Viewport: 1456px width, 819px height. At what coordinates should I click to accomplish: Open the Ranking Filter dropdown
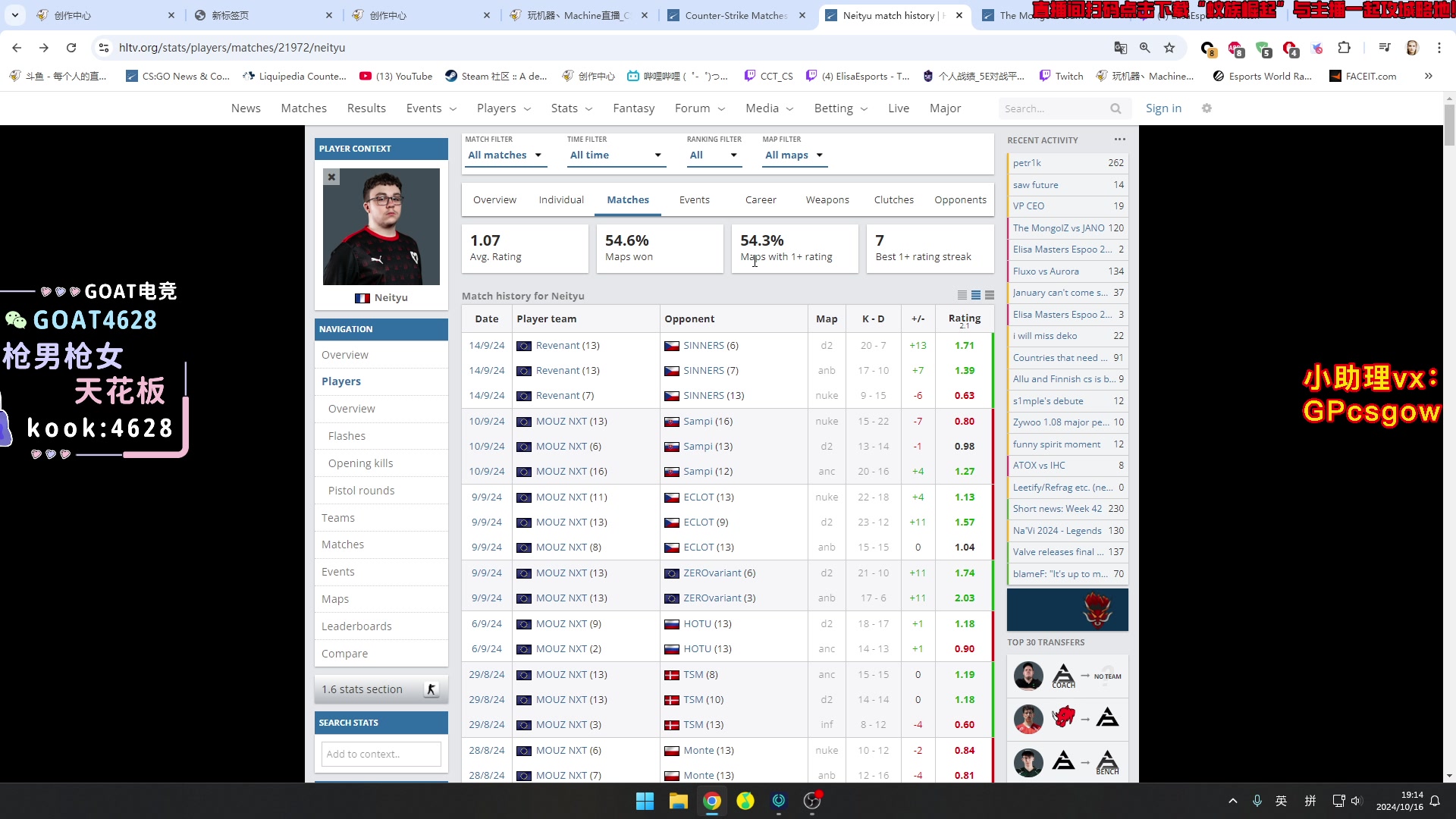click(x=713, y=155)
